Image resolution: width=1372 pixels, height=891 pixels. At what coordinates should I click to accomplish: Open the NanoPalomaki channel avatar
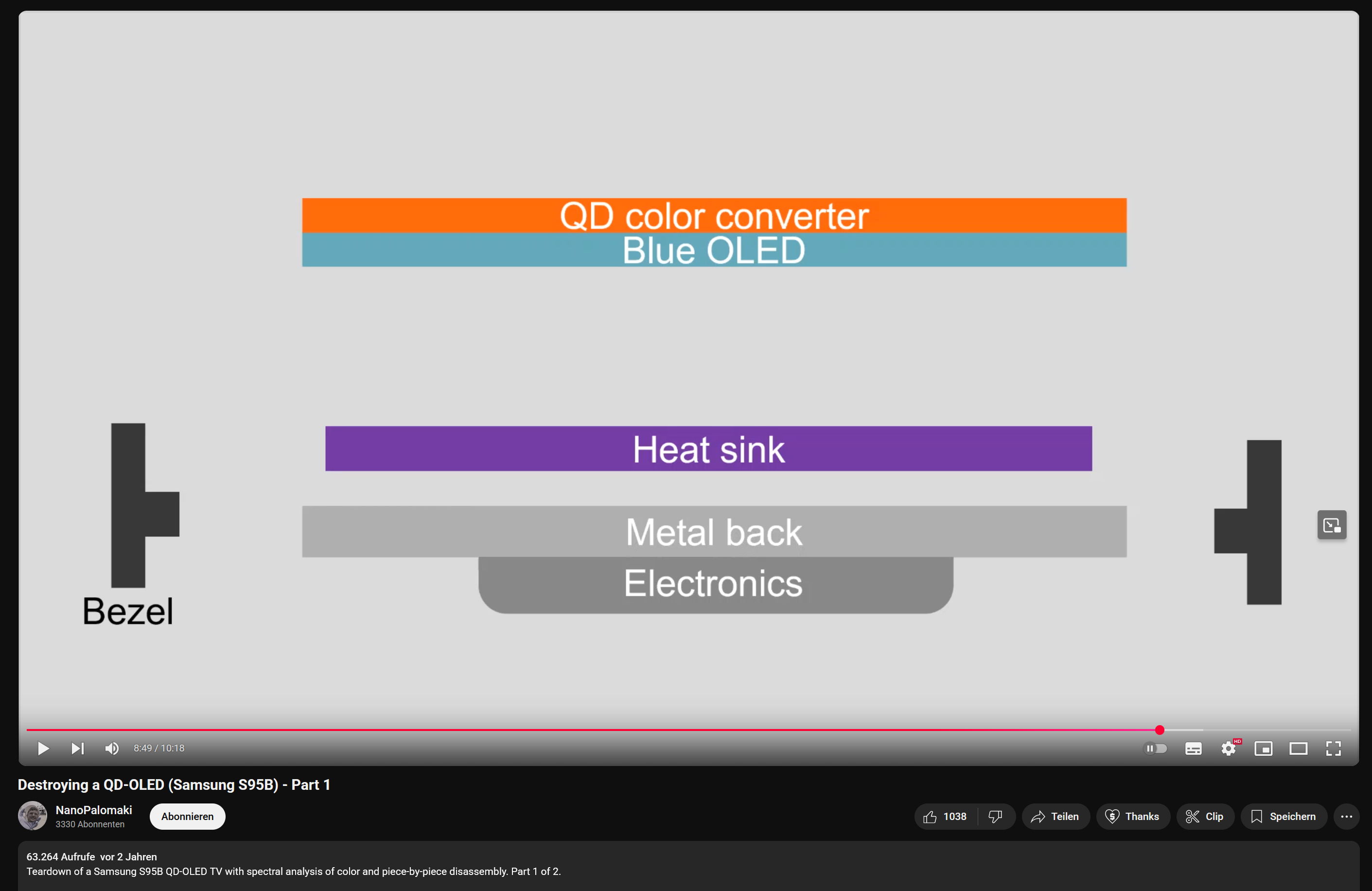pyautogui.click(x=32, y=816)
